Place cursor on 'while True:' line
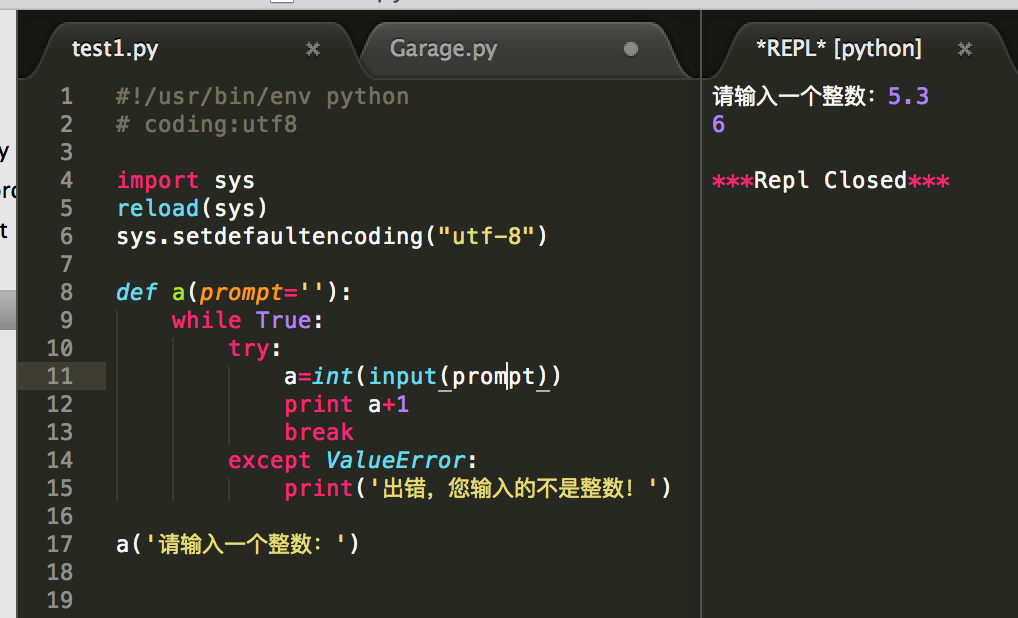1018x618 pixels. pyautogui.click(x=248, y=320)
